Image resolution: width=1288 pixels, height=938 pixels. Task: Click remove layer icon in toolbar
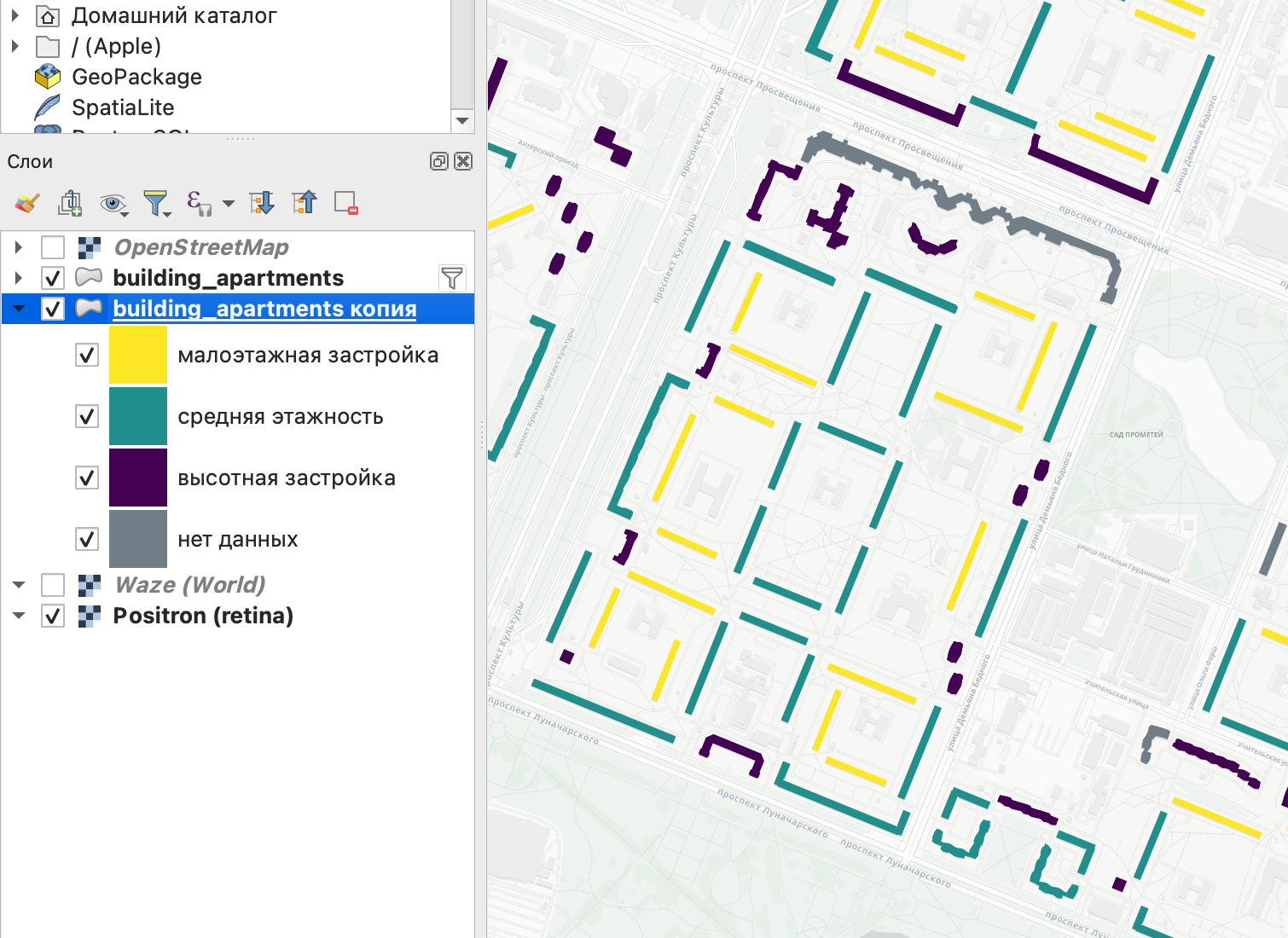pos(345,203)
